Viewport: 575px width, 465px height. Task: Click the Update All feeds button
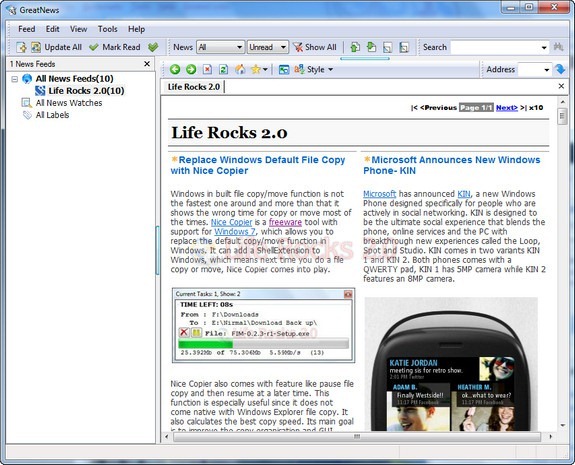(x=56, y=47)
